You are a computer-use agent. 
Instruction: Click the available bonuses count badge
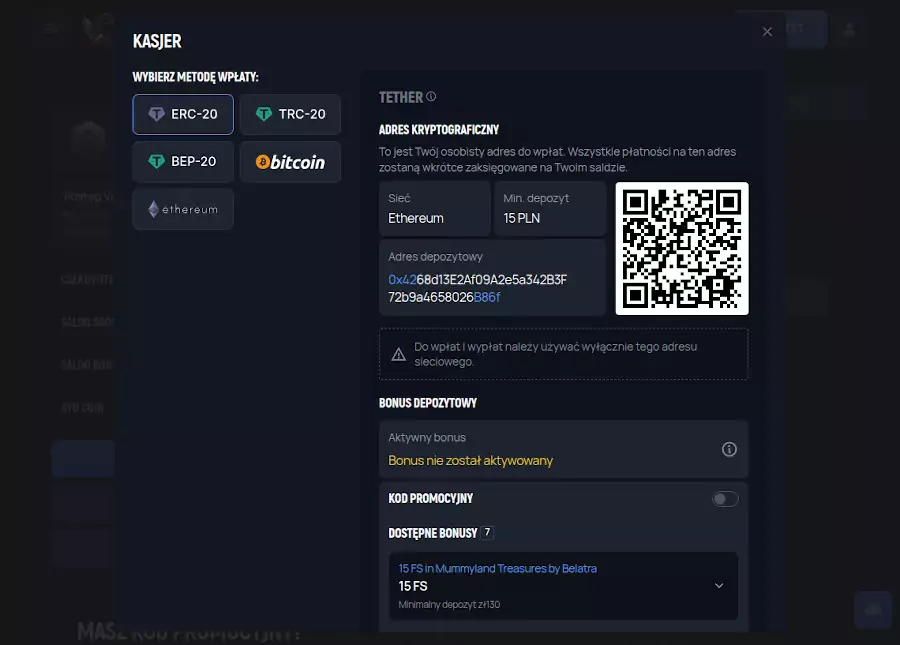click(487, 533)
